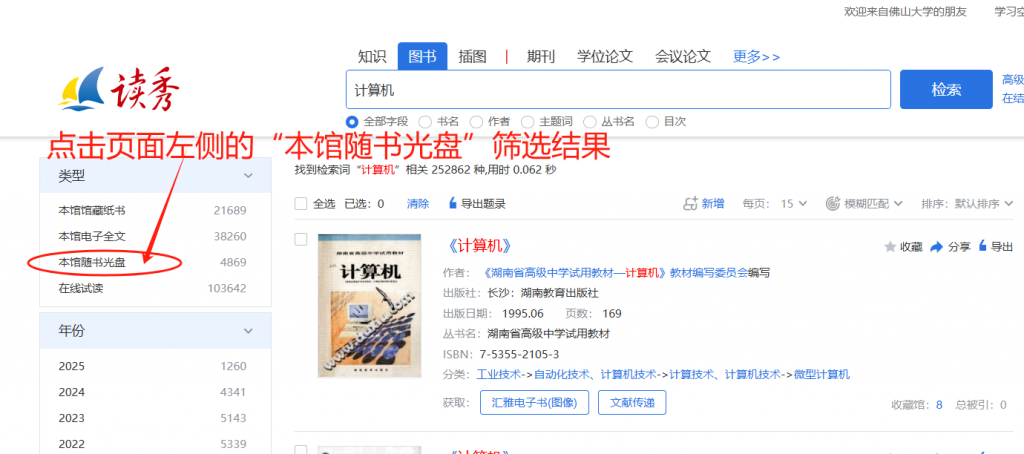Screen dimensions: 1024x454
Task: Collapse the 类型 filter panel
Action: pyautogui.click(x=248, y=176)
